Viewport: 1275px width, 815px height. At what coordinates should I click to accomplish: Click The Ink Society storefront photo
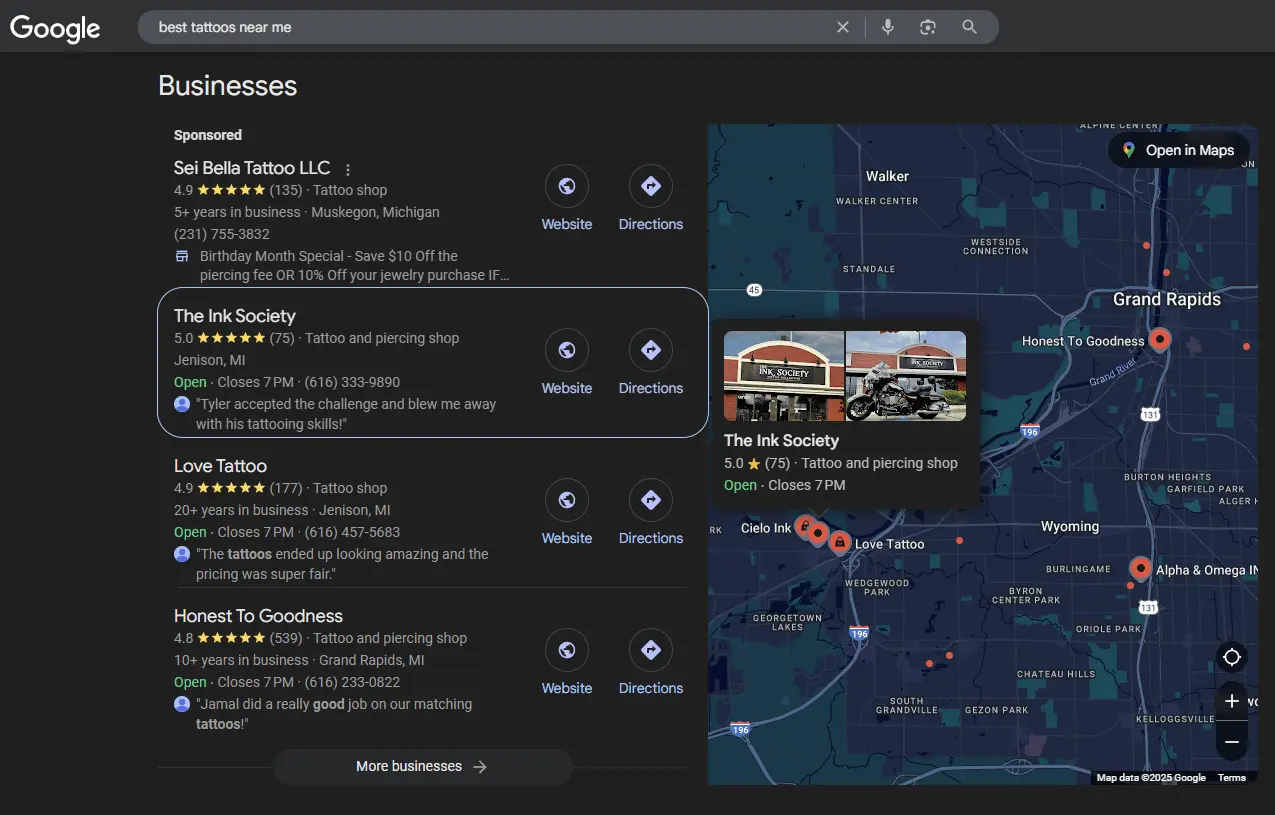(x=784, y=376)
